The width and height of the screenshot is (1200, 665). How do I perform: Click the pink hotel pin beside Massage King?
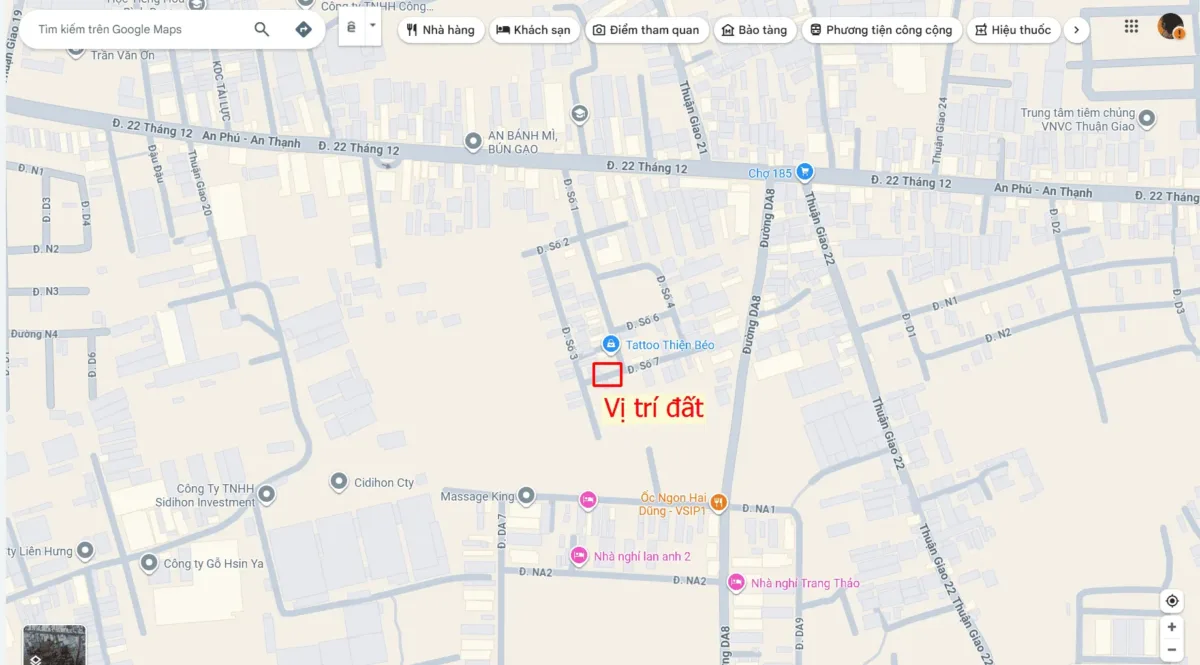coord(588,499)
